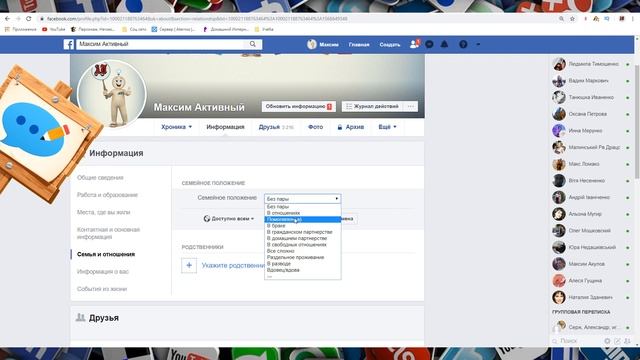Open the Доступно всем privacy dropdown
Image resolution: width=640 pixels, height=360 pixels.
[x=229, y=219]
